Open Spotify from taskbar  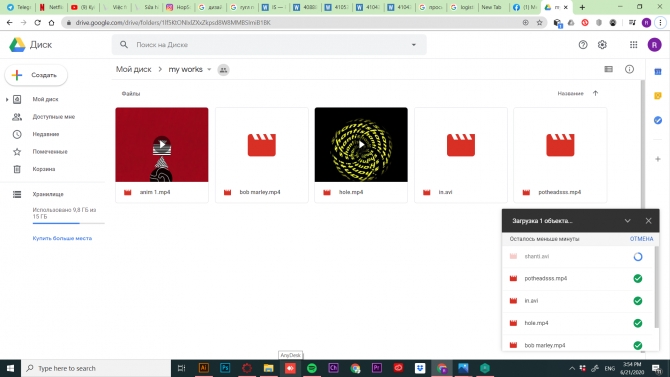312,368
